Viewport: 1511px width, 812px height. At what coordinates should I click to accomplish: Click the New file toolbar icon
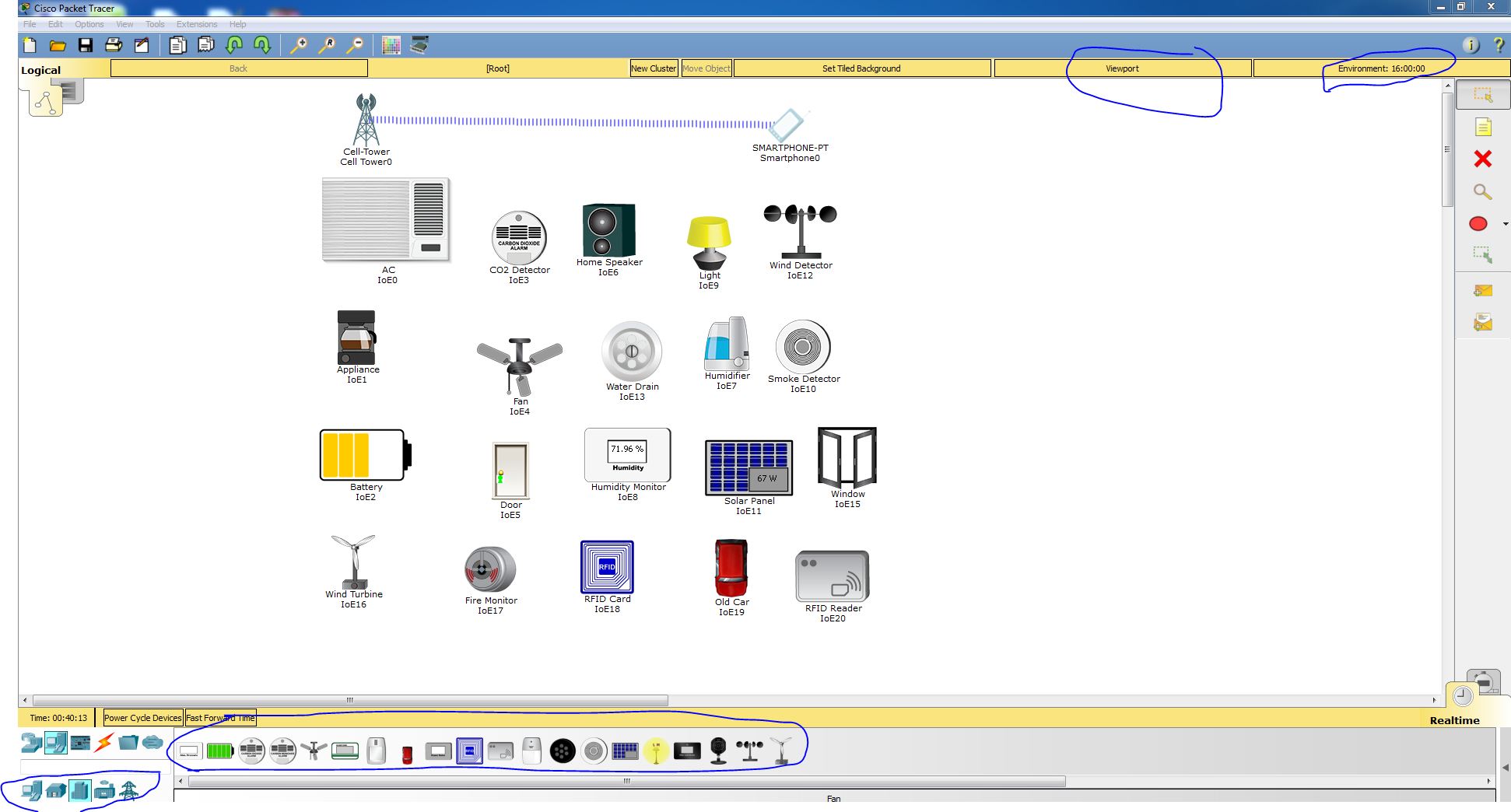point(30,45)
